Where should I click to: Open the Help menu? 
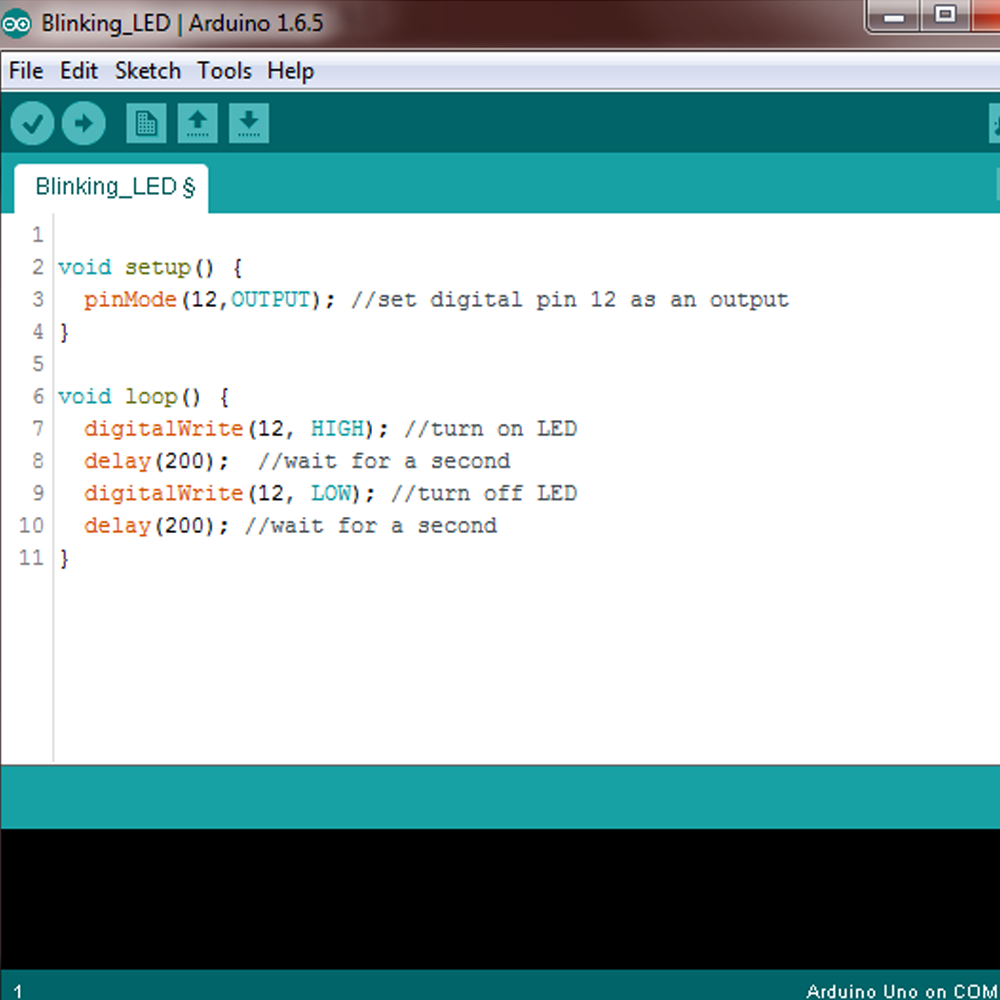tap(289, 70)
